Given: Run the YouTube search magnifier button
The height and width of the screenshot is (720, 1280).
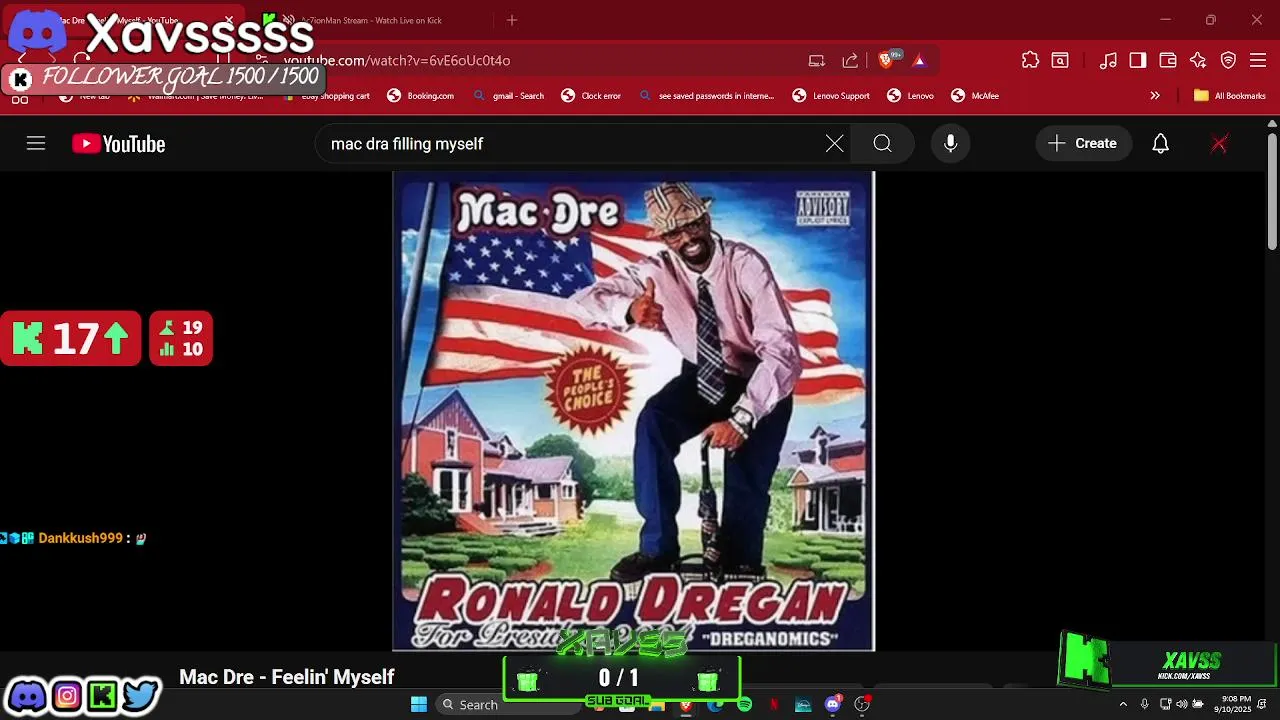Looking at the screenshot, I should coord(882,144).
